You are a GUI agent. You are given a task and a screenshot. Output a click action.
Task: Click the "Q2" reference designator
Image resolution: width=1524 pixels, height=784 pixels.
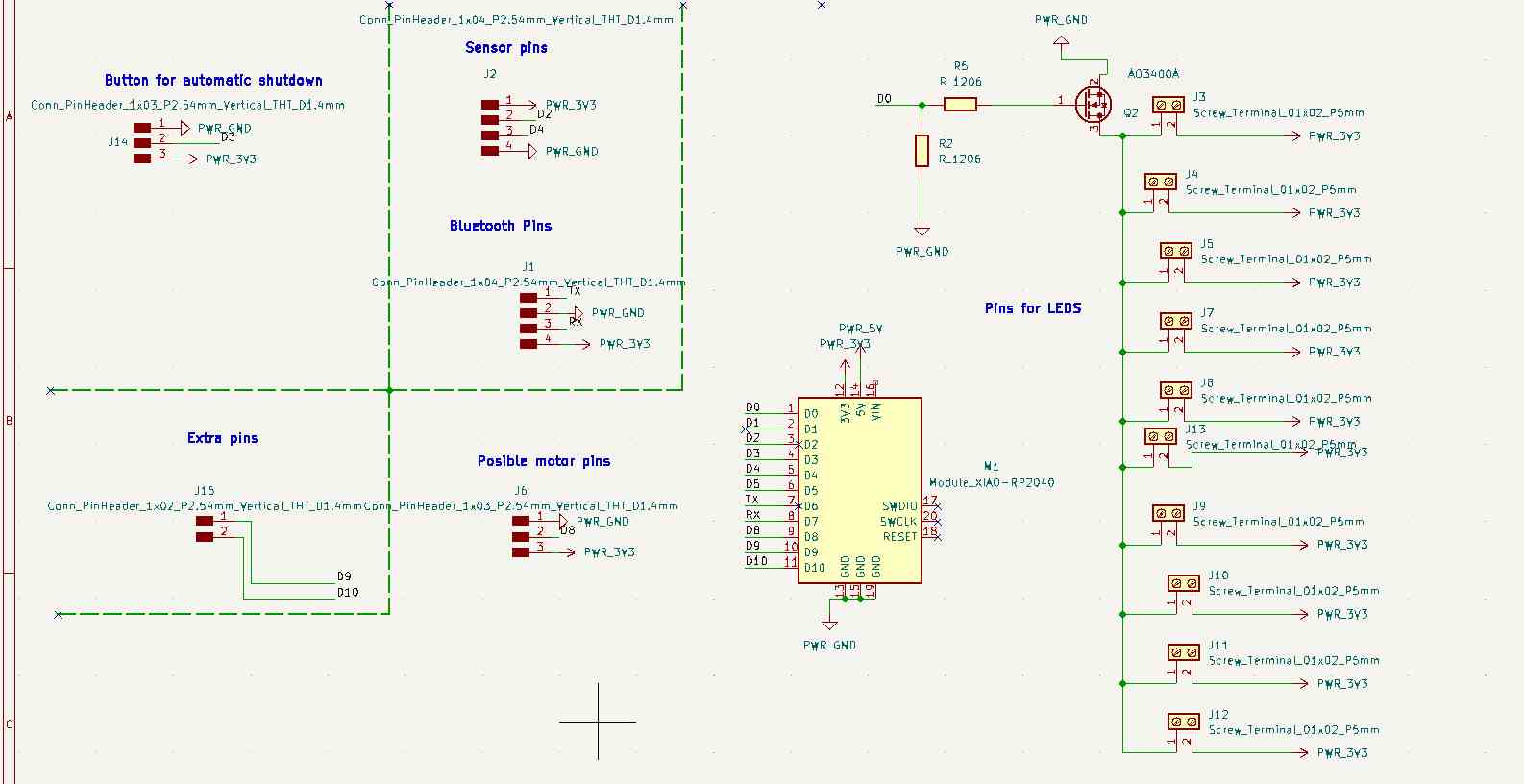click(x=1131, y=112)
